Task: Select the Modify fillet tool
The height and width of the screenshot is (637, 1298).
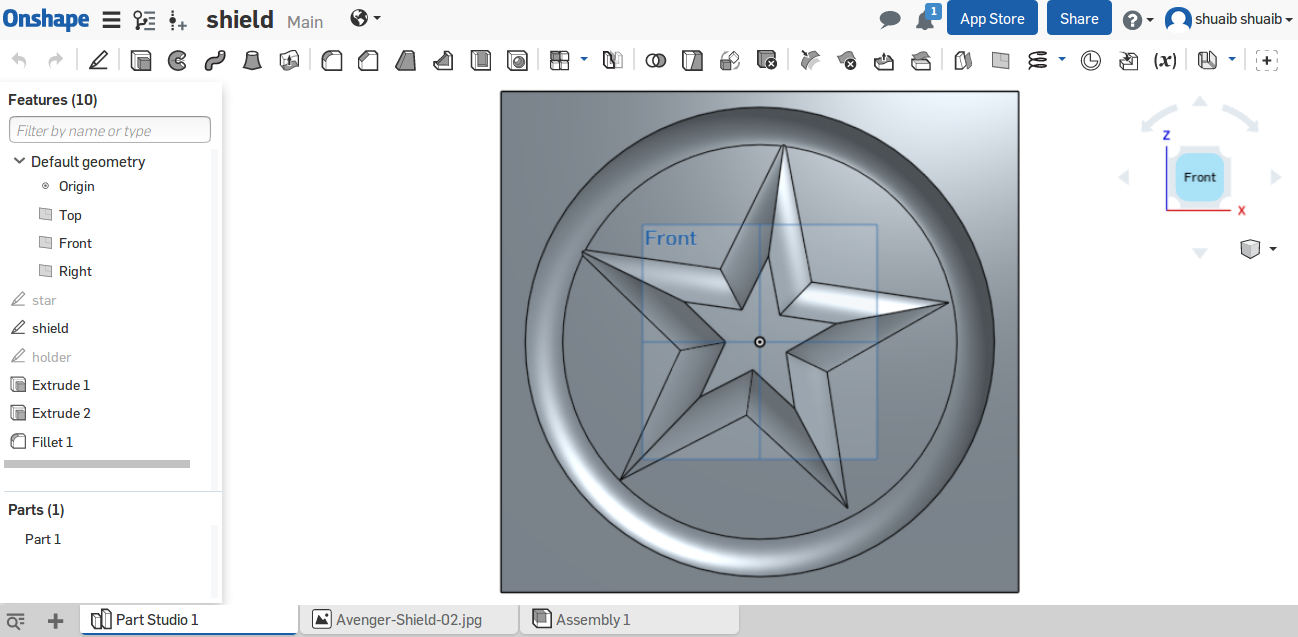Action: click(810, 61)
